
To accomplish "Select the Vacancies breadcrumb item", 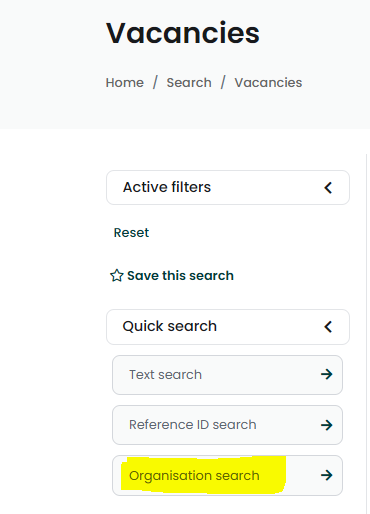I will pyautogui.click(x=268, y=82).
